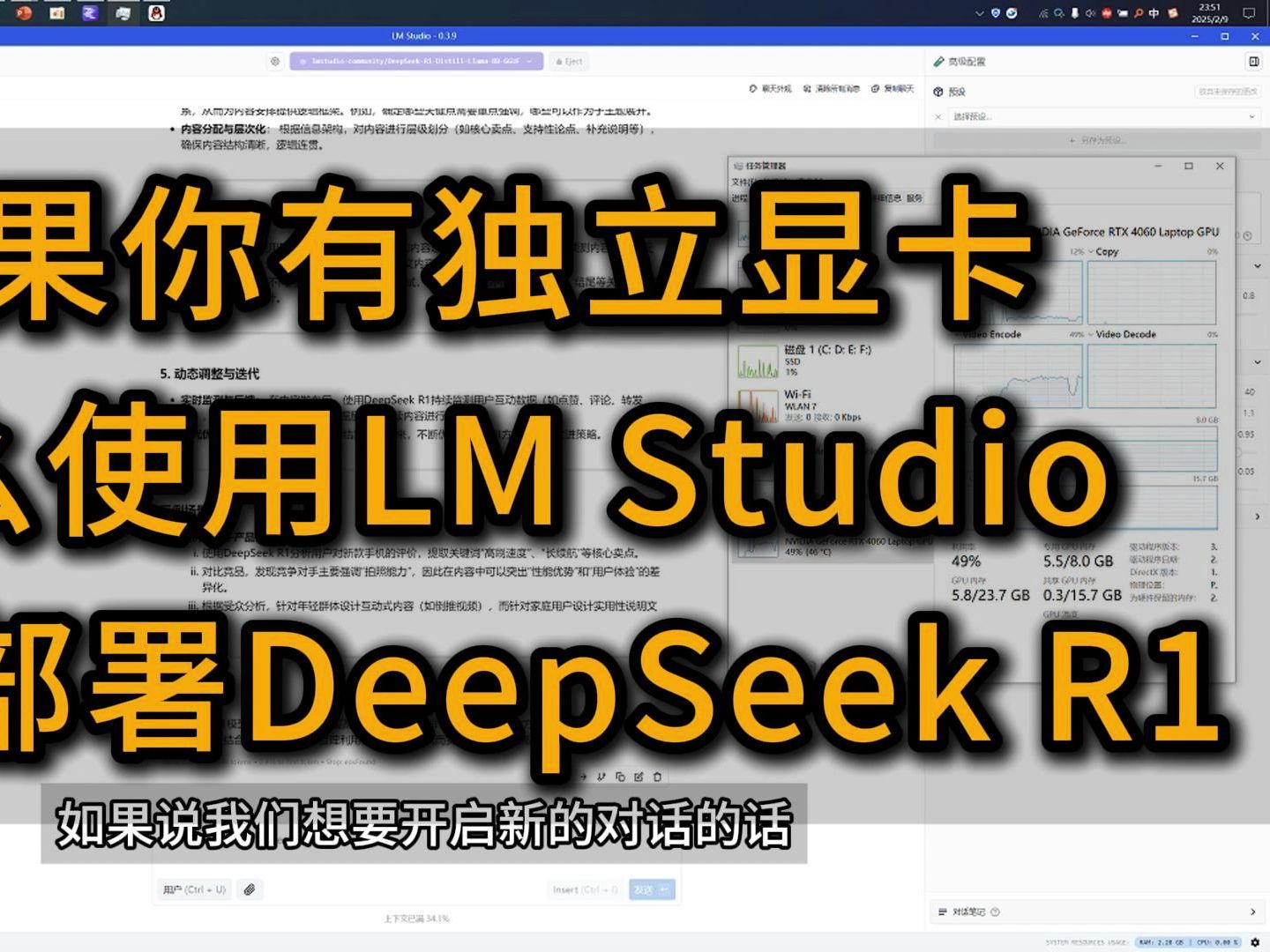Click the Task Manager title bar icon

739,166
